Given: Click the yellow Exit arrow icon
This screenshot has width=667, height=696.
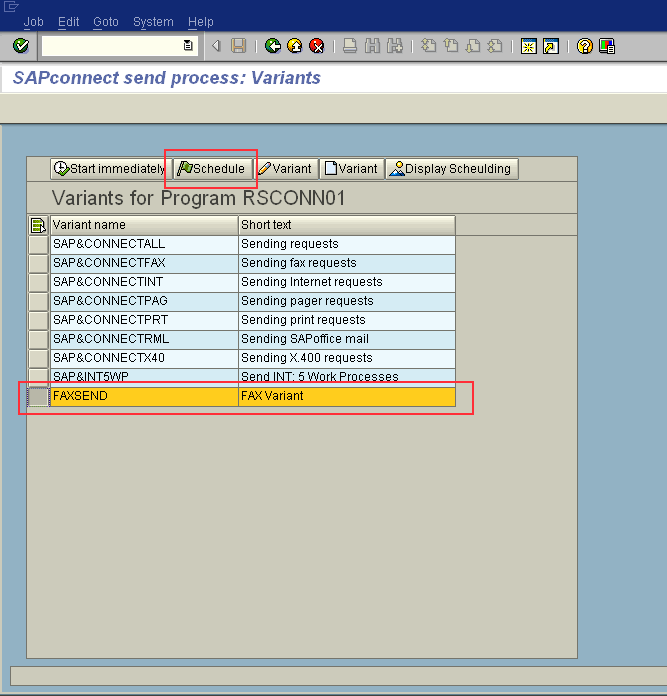Looking at the screenshot, I should click(x=295, y=46).
